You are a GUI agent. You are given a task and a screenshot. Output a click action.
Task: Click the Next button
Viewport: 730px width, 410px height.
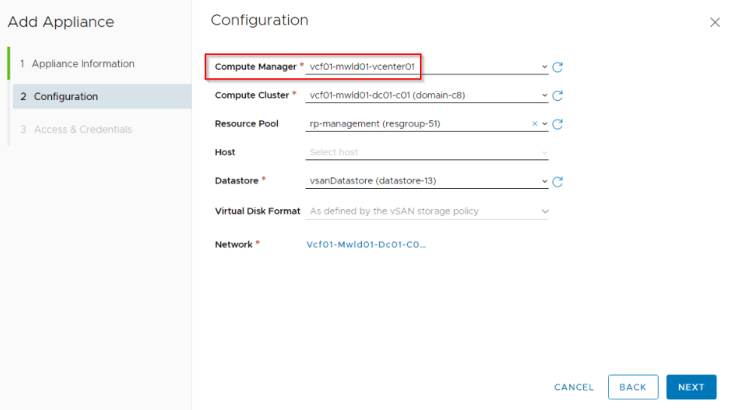click(691, 387)
